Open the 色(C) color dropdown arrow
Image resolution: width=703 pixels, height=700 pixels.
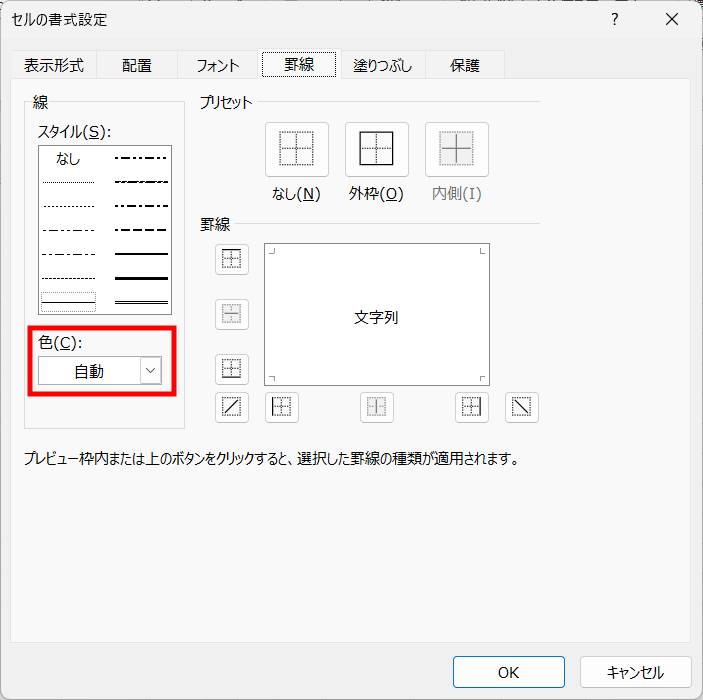click(151, 370)
